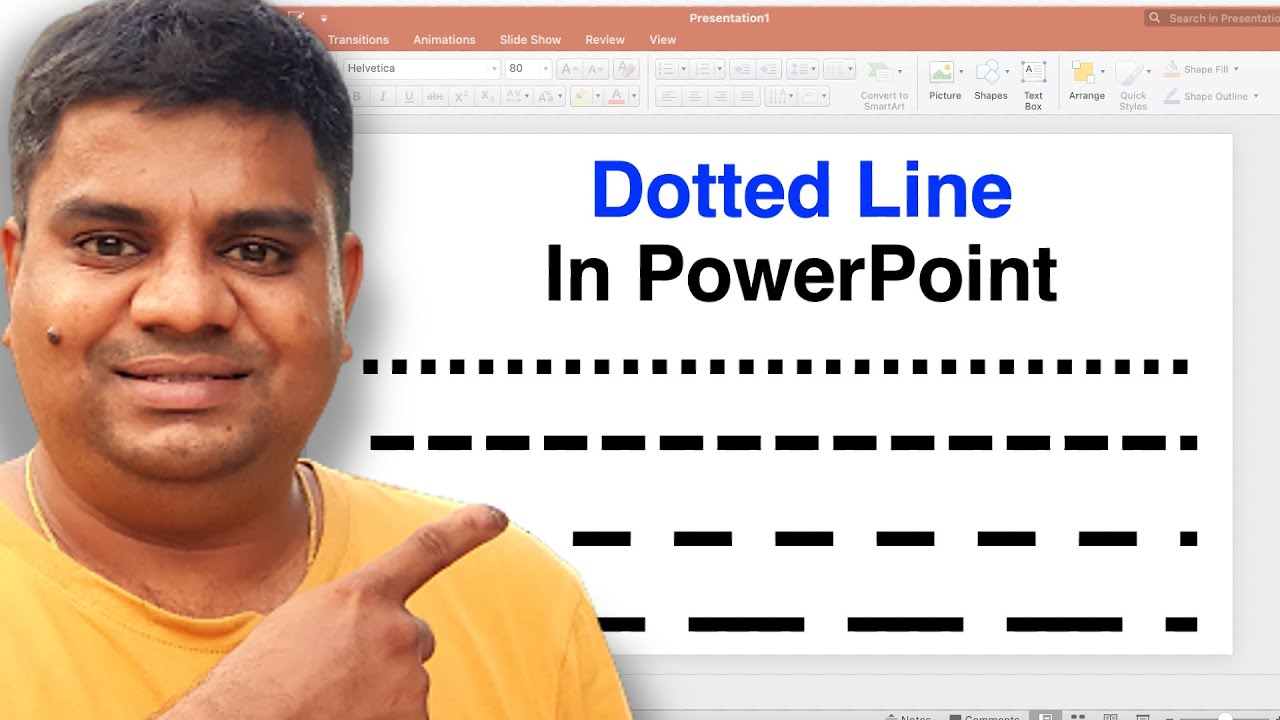The width and height of the screenshot is (1280, 720).
Task: Apply numbered list
Action: [703, 69]
